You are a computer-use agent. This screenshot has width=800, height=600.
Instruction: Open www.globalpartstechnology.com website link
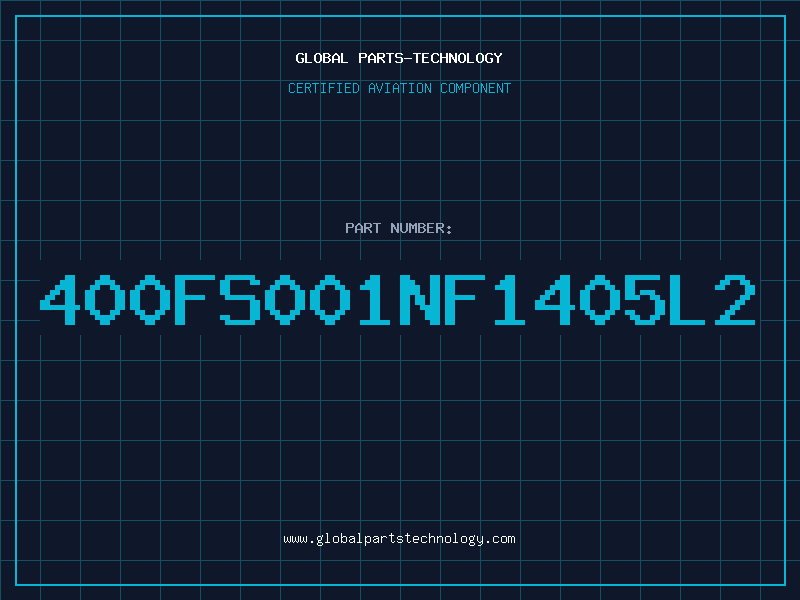click(x=399, y=539)
